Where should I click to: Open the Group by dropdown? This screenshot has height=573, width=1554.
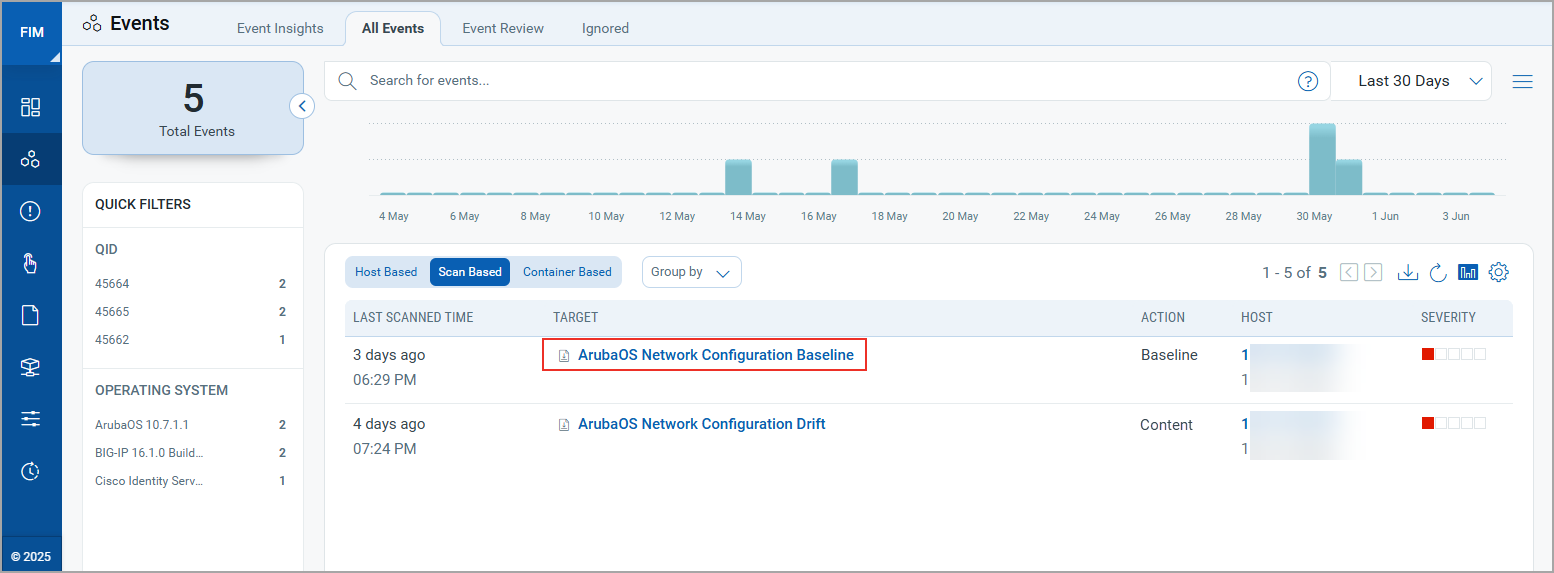(691, 272)
